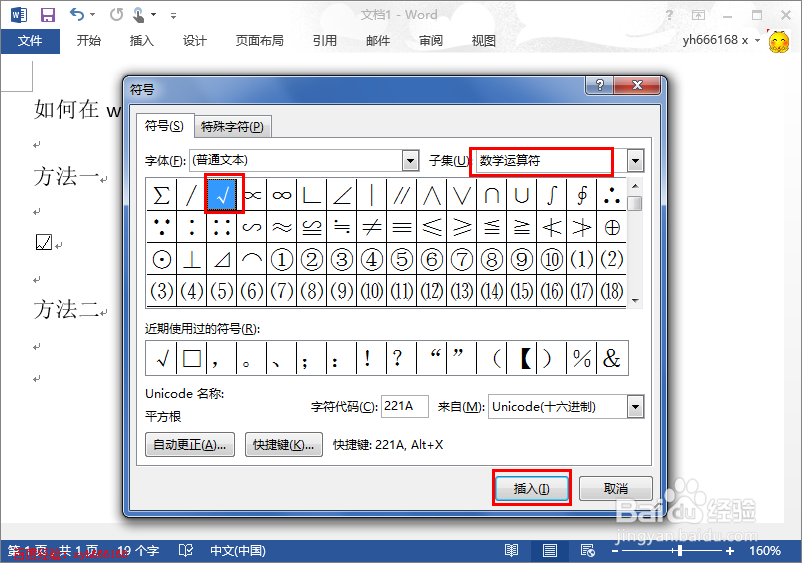Click the Undo arrow icon

tap(77, 14)
